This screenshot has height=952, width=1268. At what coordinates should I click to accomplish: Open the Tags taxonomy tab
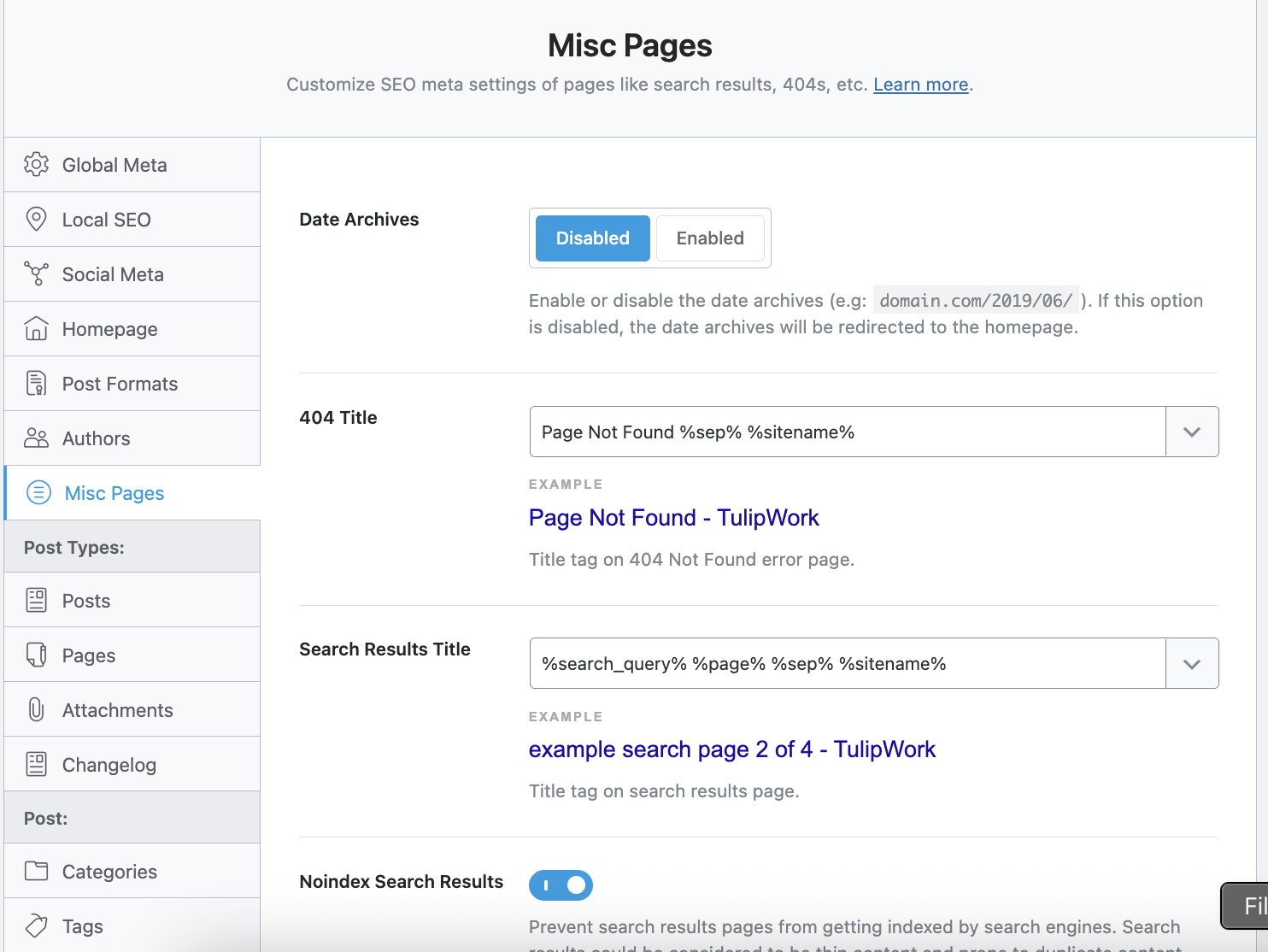[x=132, y=926]
